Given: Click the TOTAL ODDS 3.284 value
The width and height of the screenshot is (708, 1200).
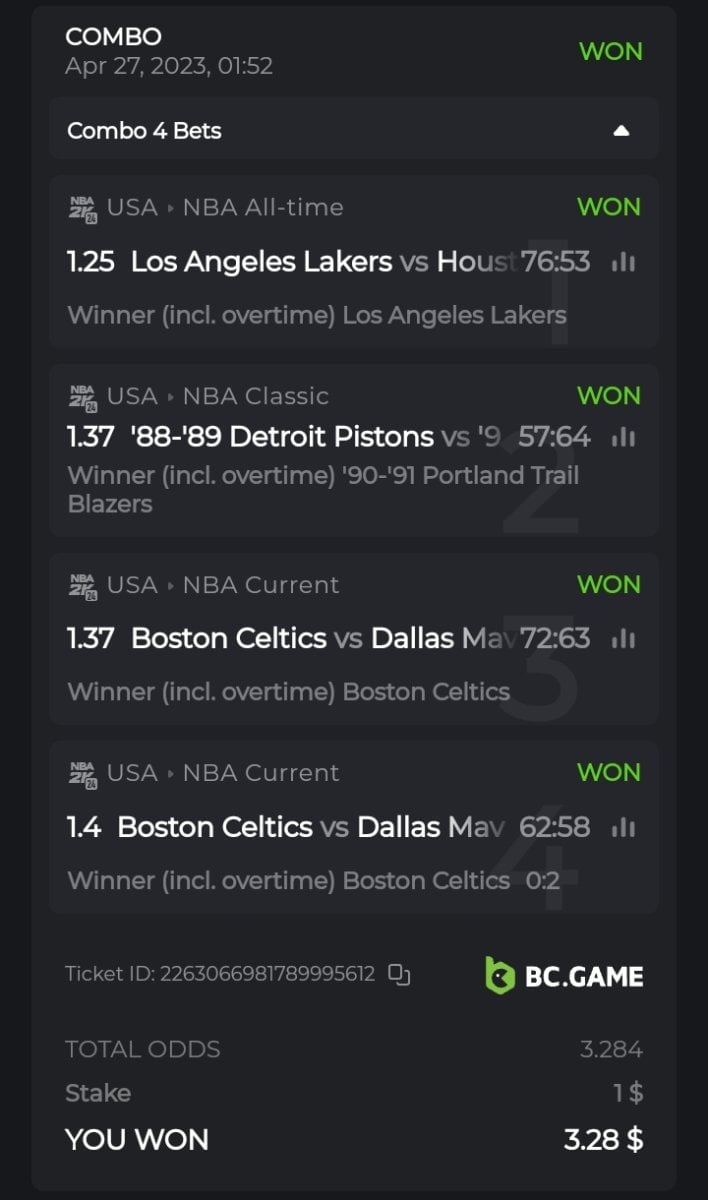Looking at the screenshot, I should [611, 1049].
